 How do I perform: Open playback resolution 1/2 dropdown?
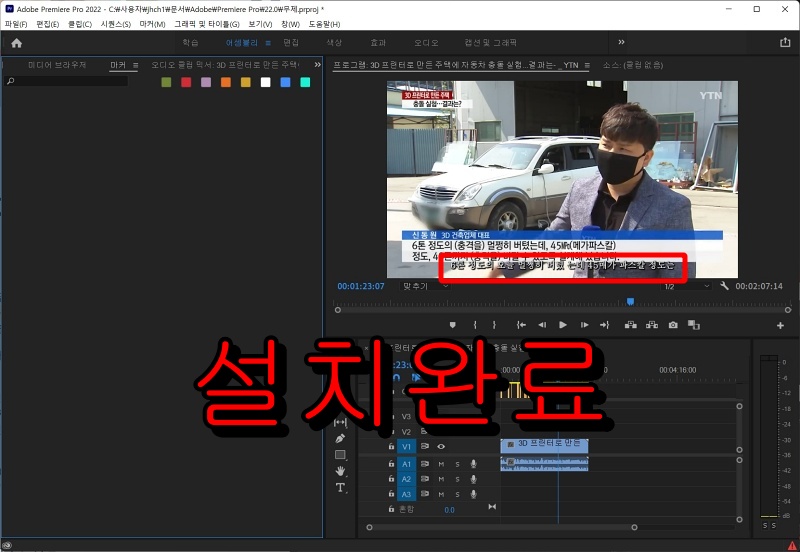pos(687,286)
